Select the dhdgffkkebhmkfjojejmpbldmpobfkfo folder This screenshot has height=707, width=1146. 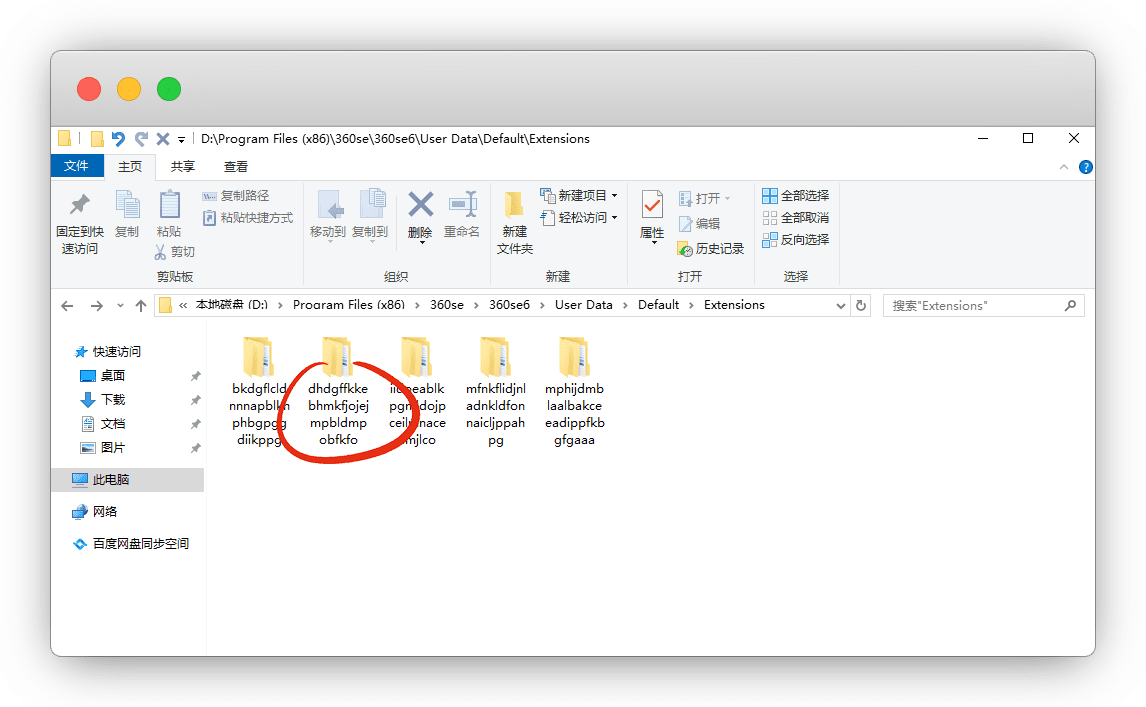point(337,360)
